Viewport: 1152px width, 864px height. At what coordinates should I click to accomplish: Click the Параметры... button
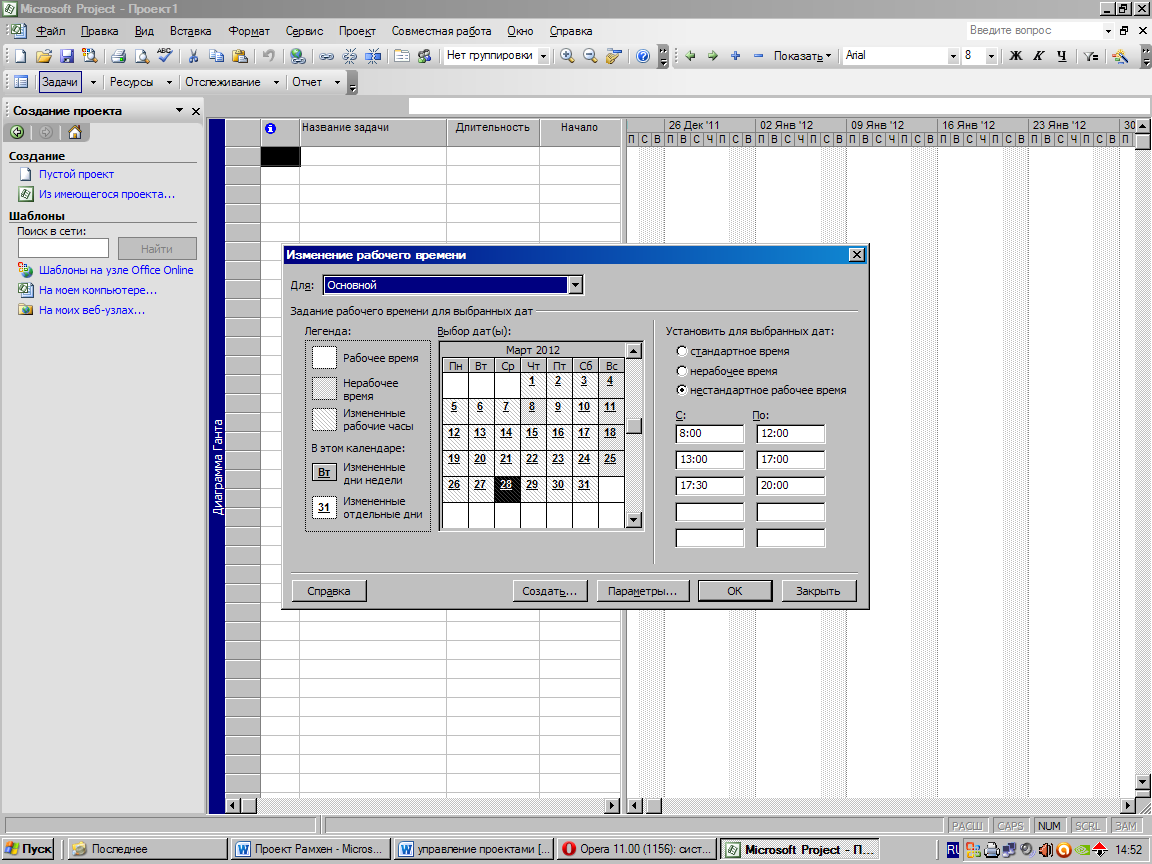[x=642, y=591]
